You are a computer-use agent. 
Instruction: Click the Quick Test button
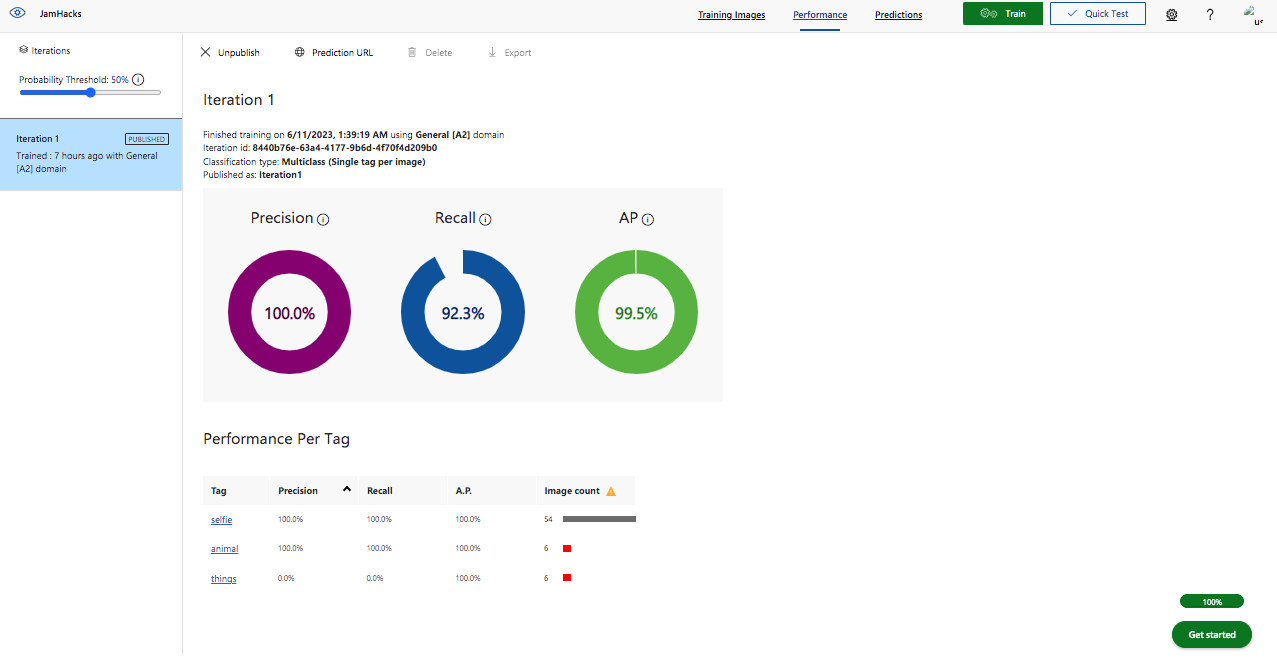pyautogui.click(x=1098, y=14)
